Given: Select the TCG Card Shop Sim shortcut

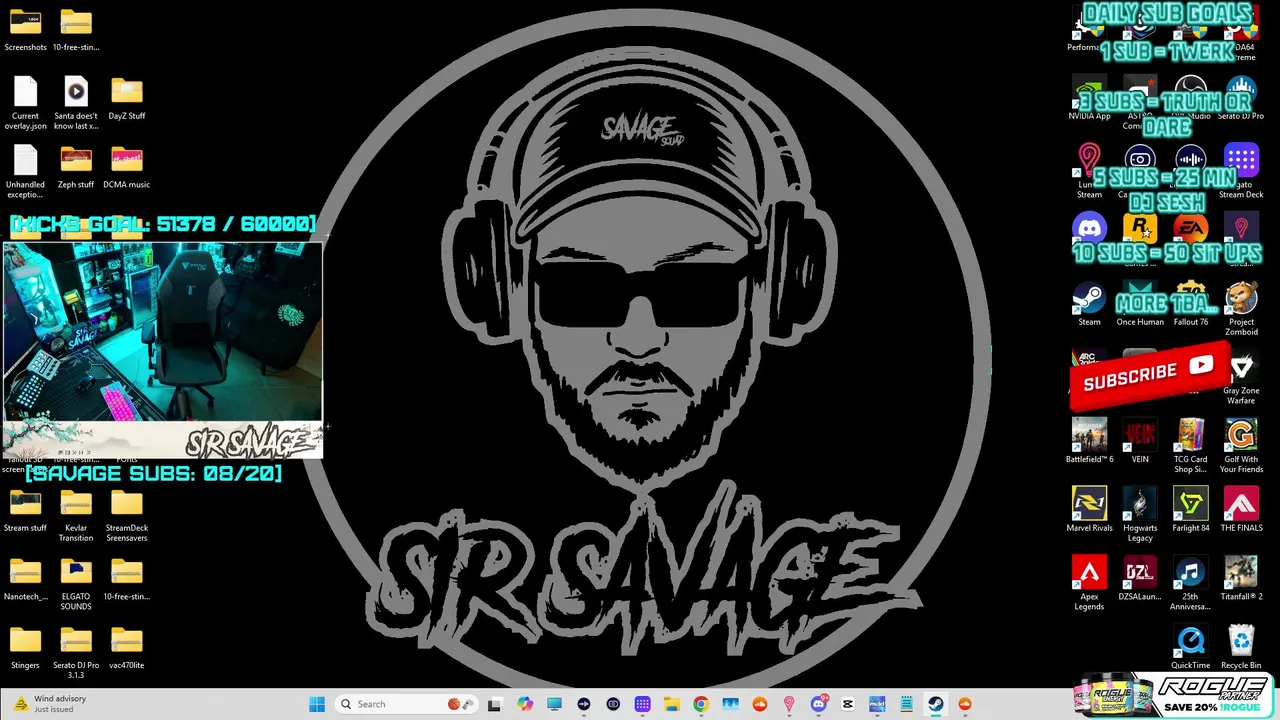Looking at the screenshot, I should (x=1190, y=447).
